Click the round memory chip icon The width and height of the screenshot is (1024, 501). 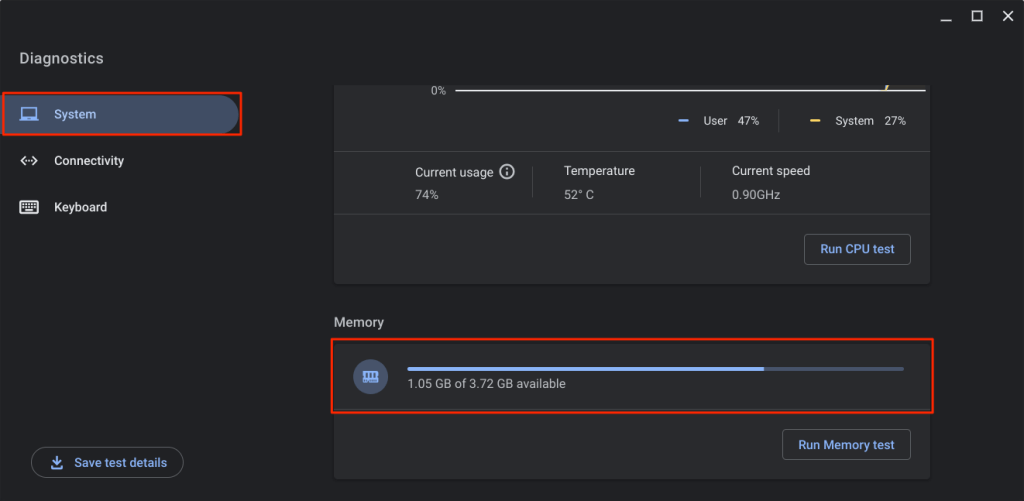coord(370,376)
